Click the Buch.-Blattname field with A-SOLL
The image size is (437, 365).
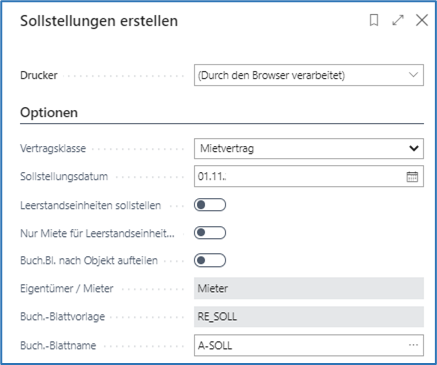tap(309, 345)
